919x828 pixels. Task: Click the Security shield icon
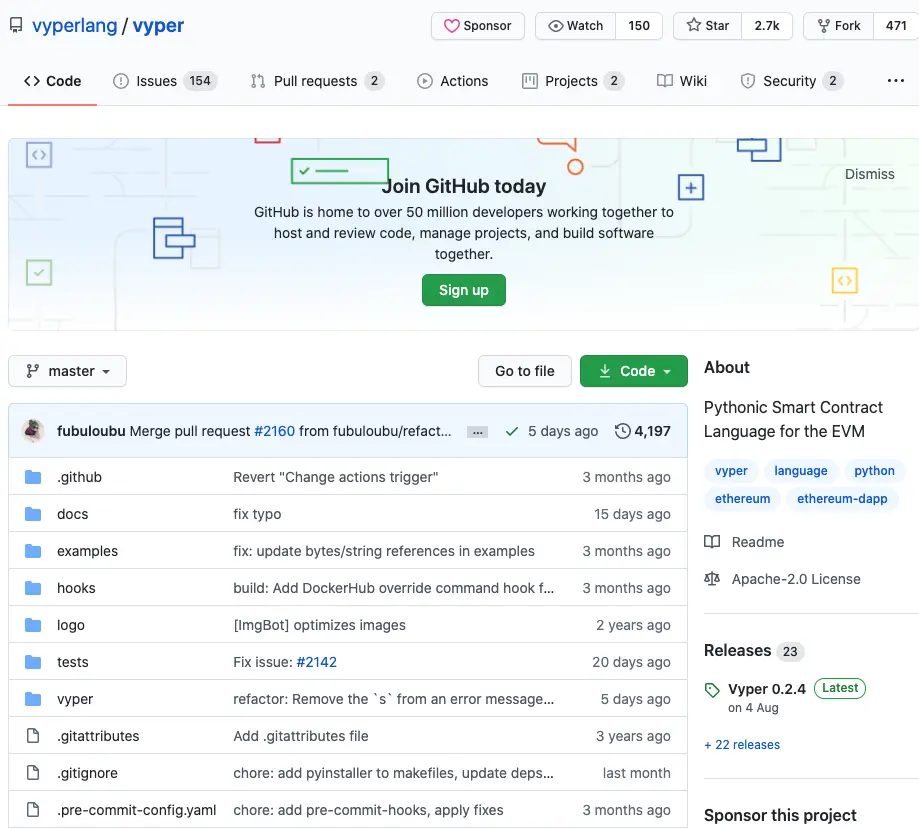pos(748,81)
